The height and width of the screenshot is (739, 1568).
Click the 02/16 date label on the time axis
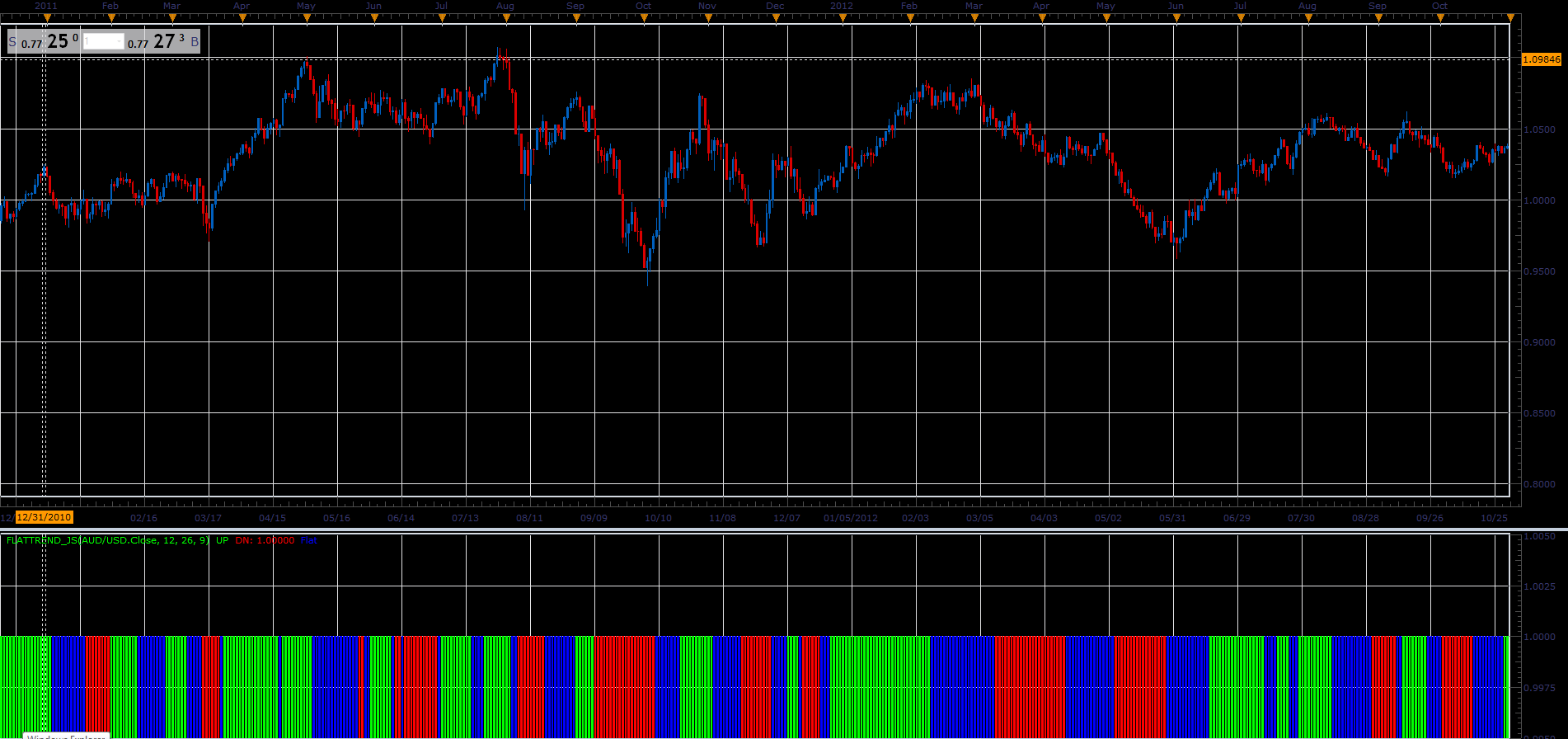(x=143, y=518)
